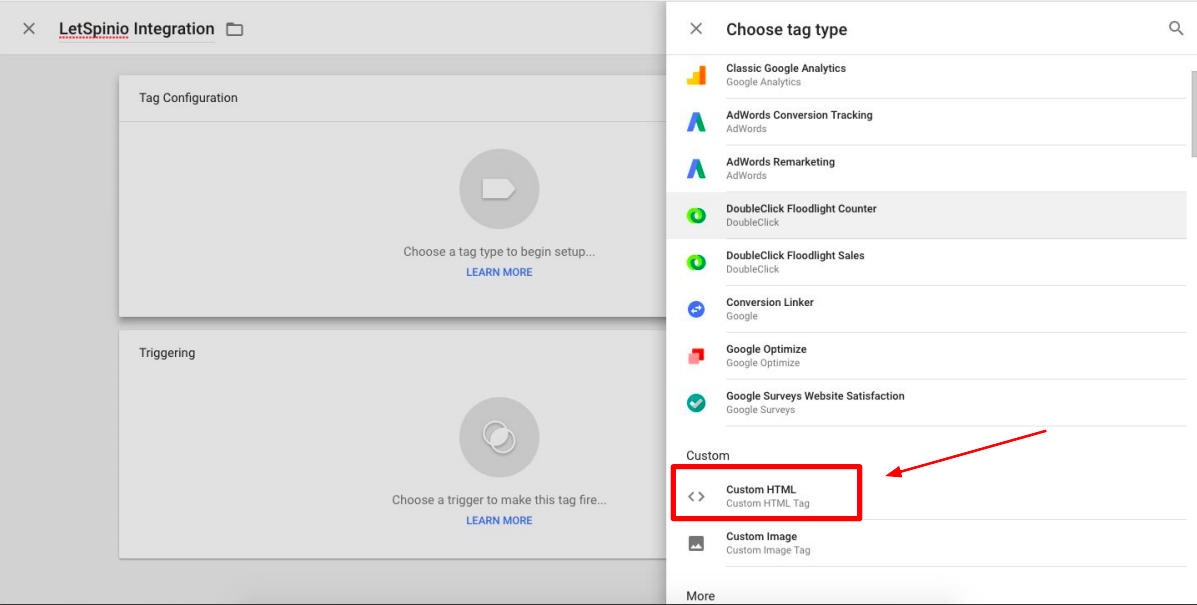This screenshot has width=1197, height=605.
Task: Click the DoubleClick Floodlight Sales icon
Action: tap(696, 262)
